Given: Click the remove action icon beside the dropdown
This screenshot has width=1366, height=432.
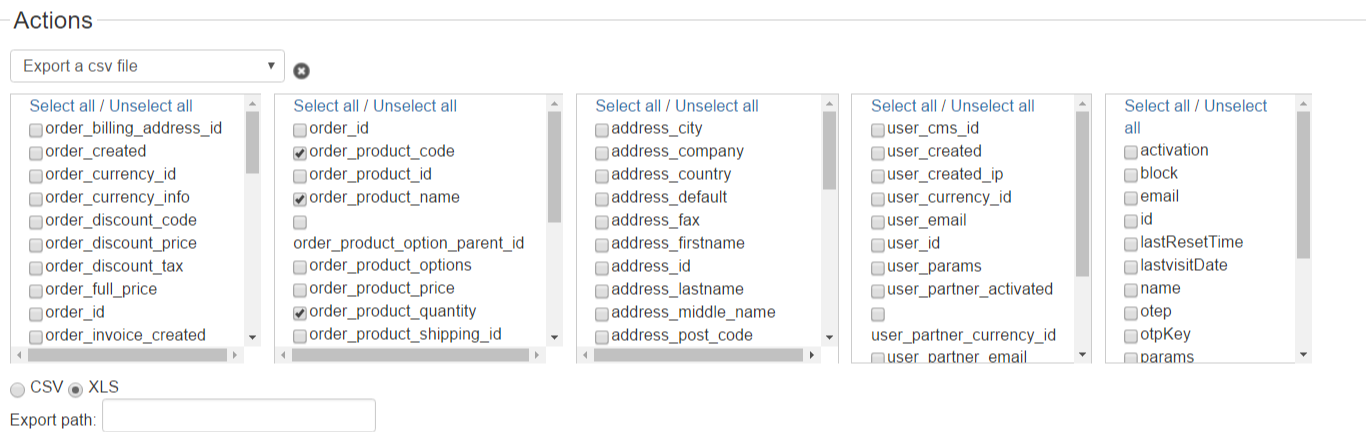Looking at the screenshot, I should pyautogui.click(x=301, y=70).
